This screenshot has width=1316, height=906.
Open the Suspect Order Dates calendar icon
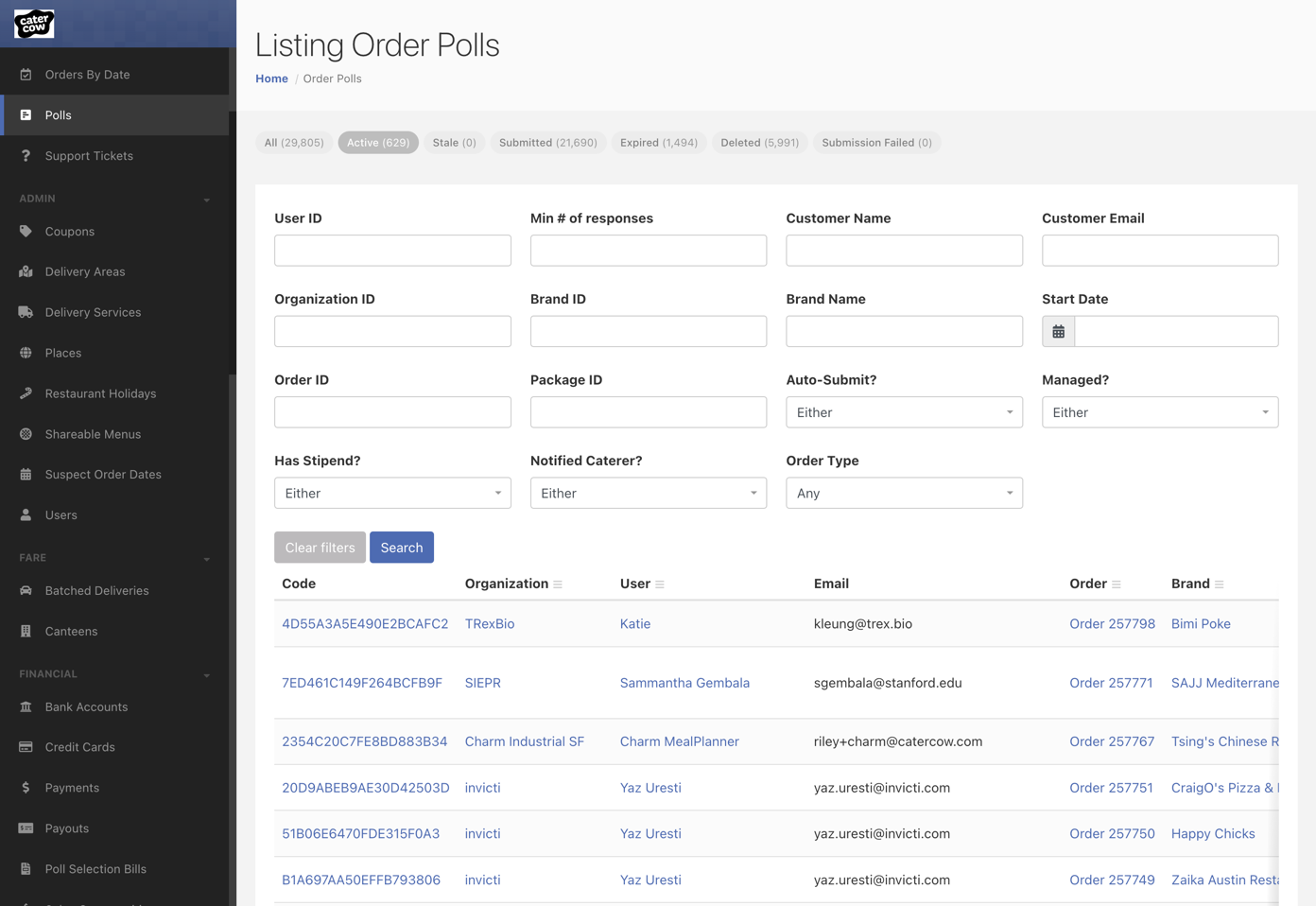coord(26,474)
